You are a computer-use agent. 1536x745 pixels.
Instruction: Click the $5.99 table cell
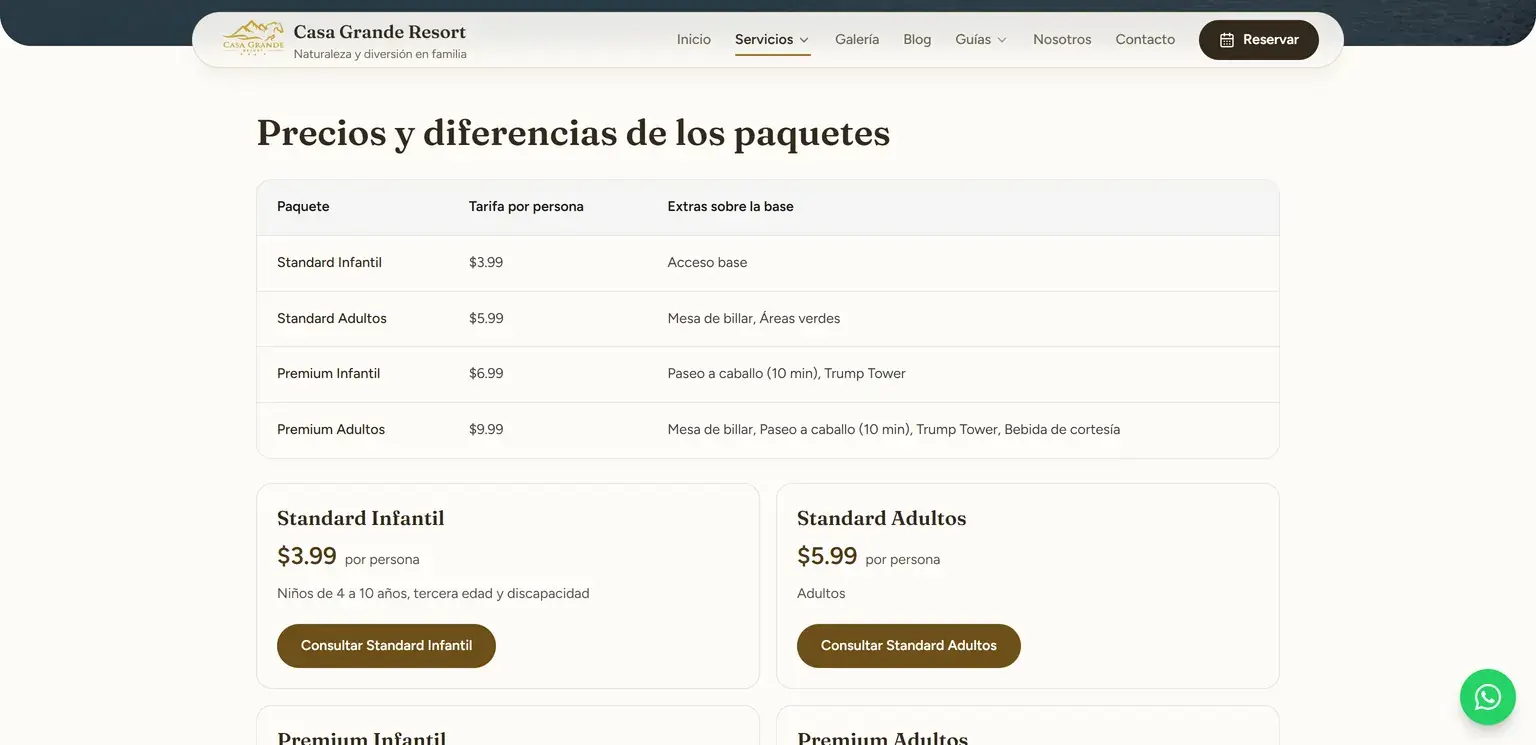486,319
